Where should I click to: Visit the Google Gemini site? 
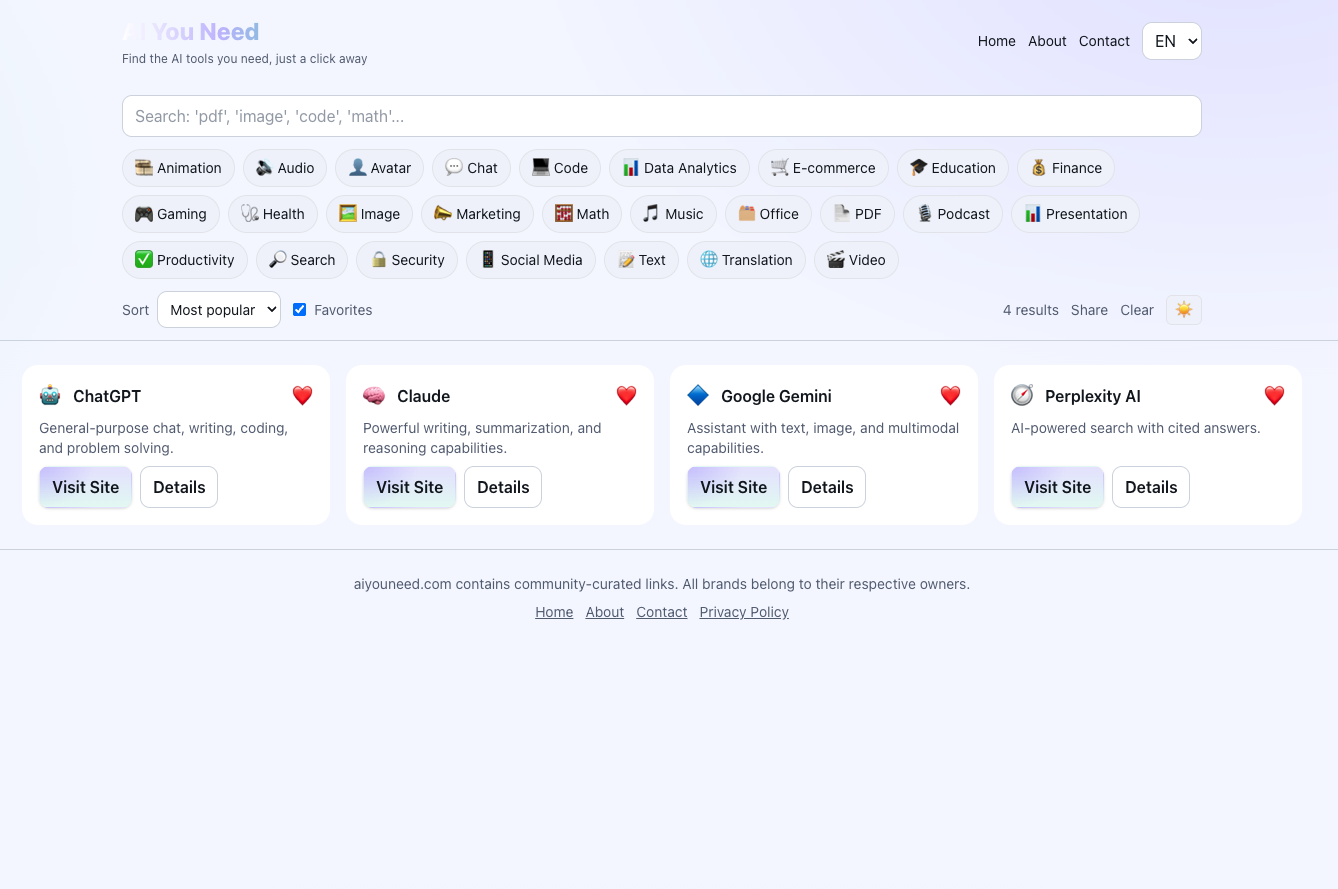[x=734, y=487]
